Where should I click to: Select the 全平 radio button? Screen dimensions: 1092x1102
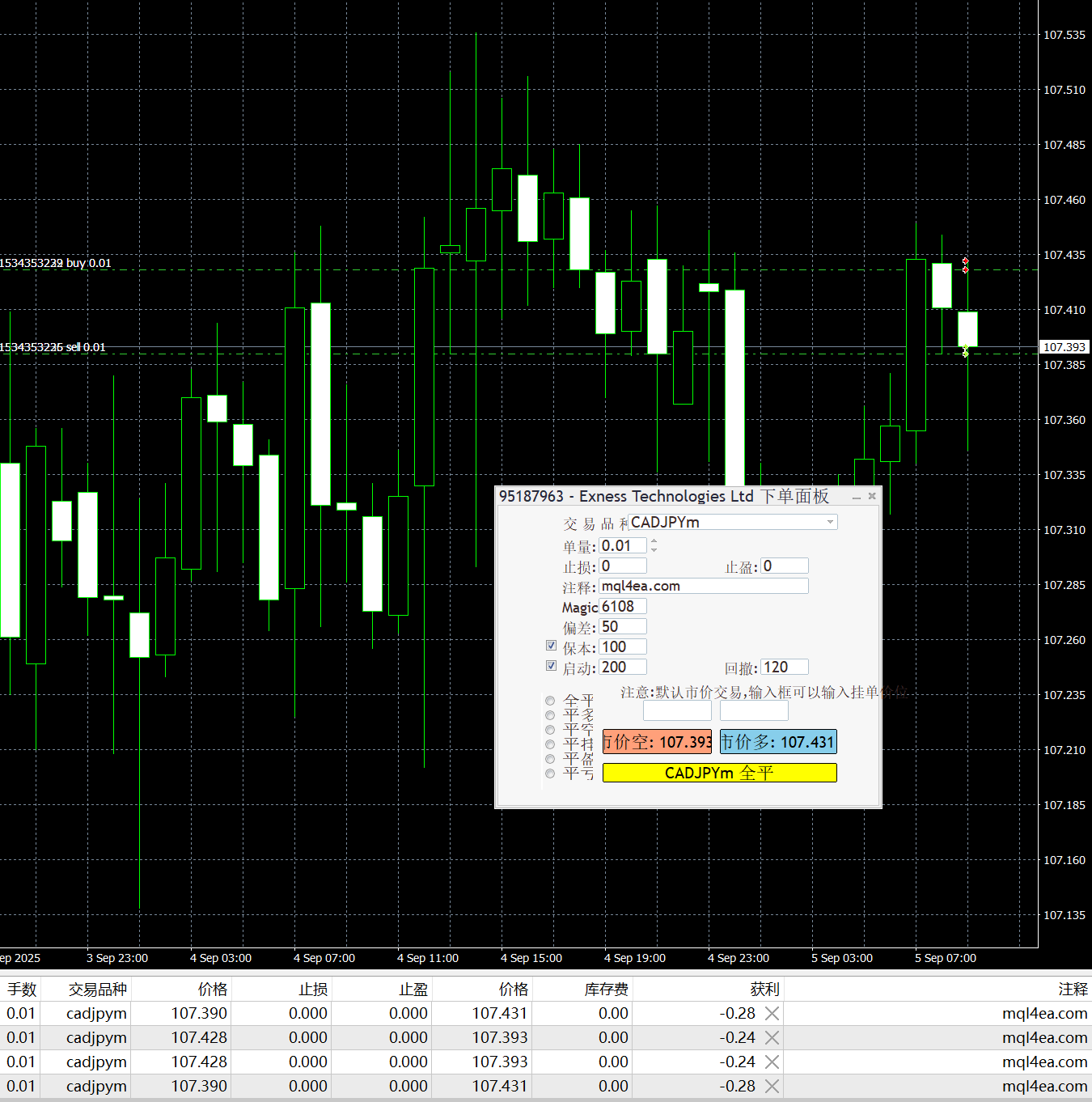click(x=550, y=701)
